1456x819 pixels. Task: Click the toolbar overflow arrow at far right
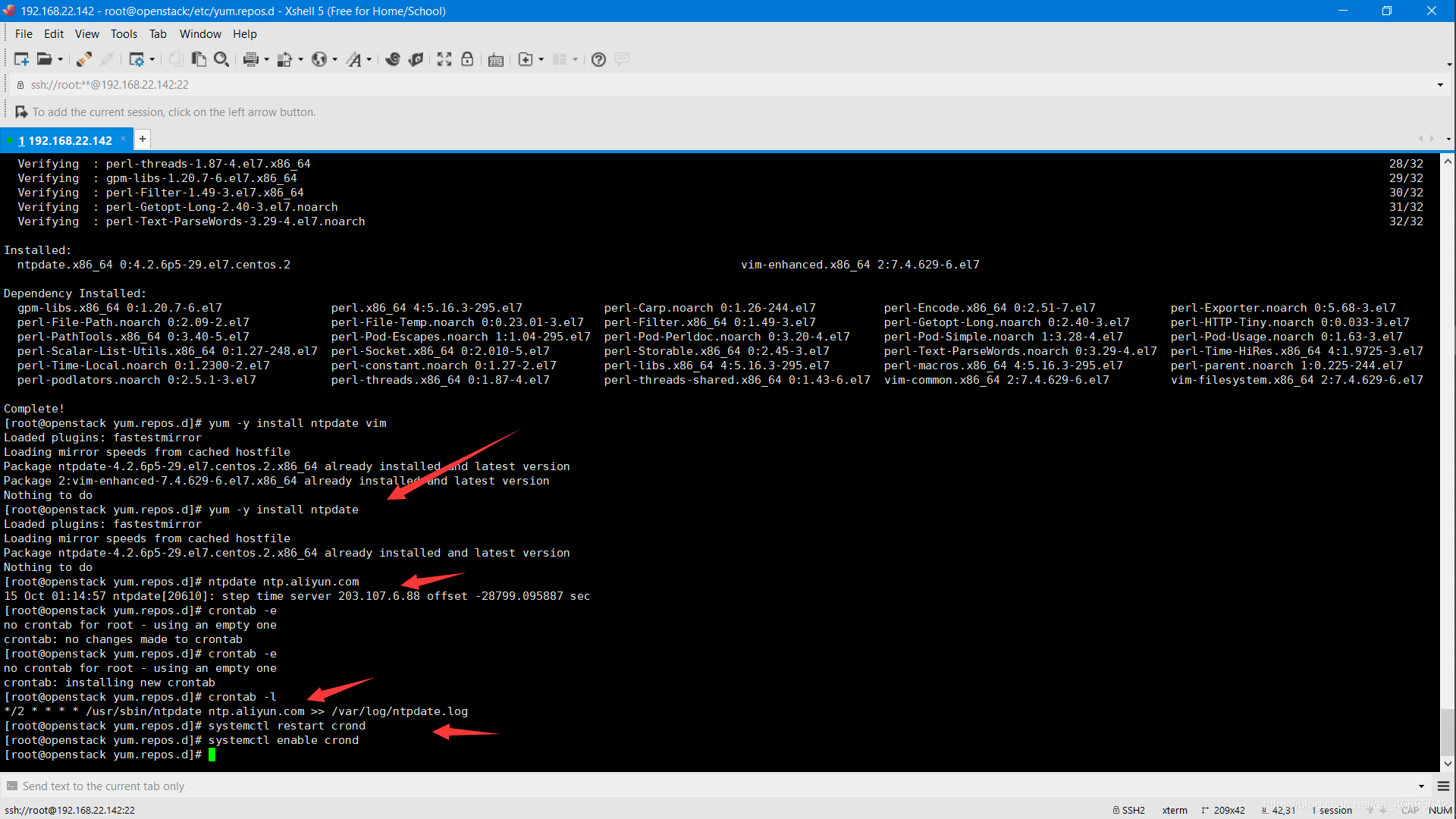coord(1449,64)
